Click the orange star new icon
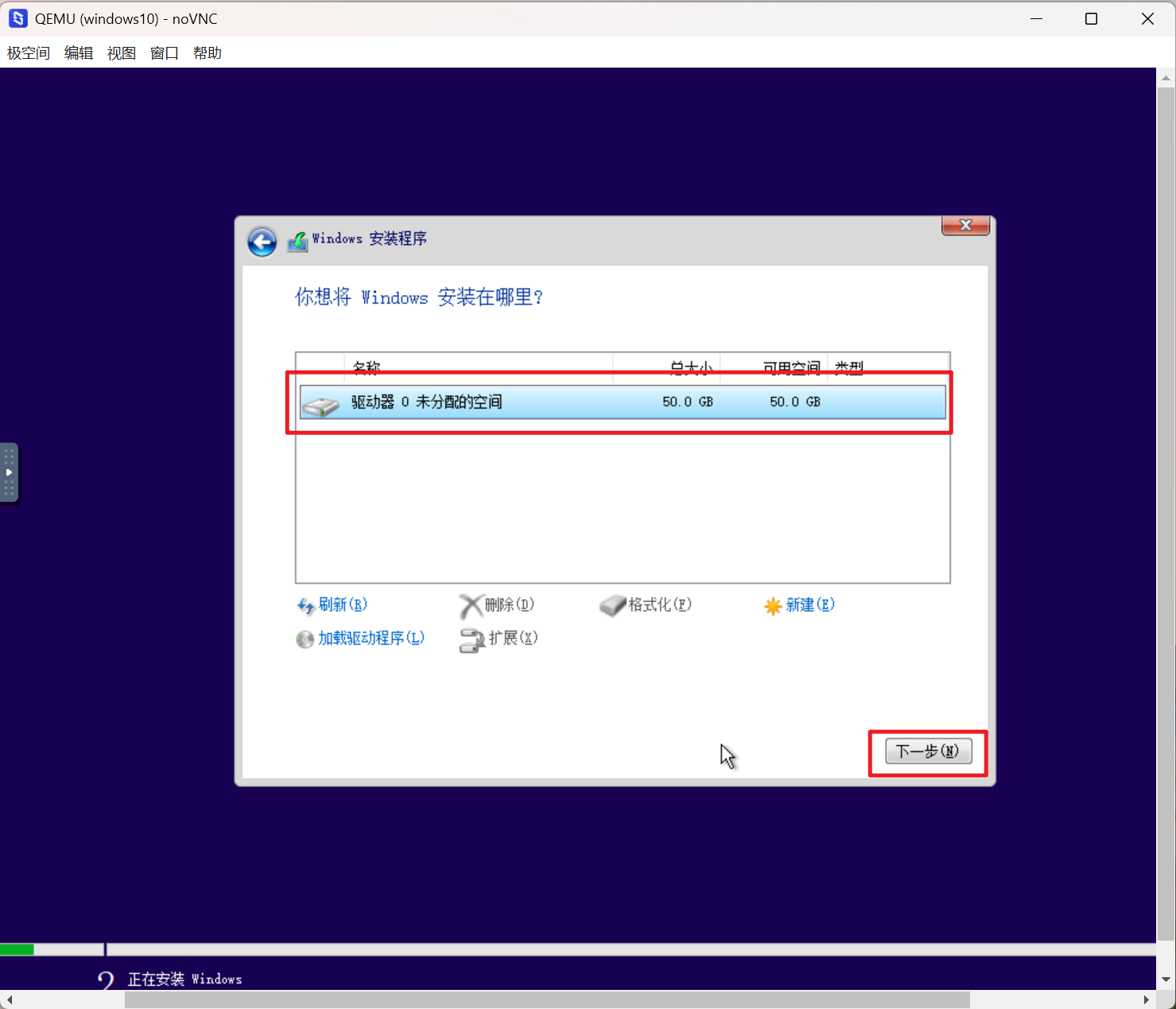 click(773, 607)
